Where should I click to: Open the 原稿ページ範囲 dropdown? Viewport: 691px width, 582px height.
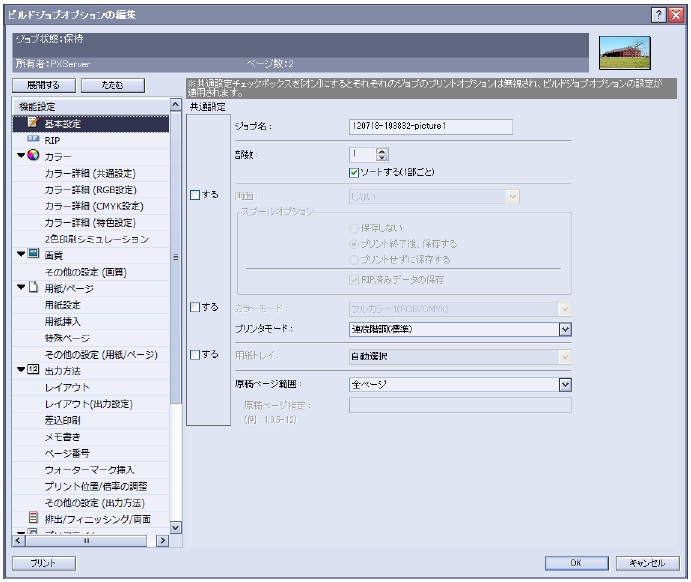coord(564,383)
